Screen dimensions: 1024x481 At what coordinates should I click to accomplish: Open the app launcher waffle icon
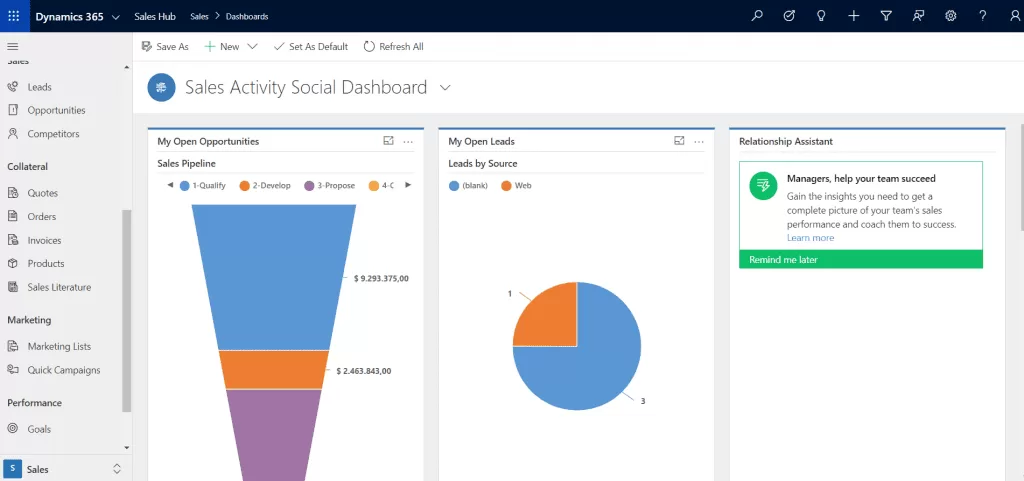click(13, 16)
